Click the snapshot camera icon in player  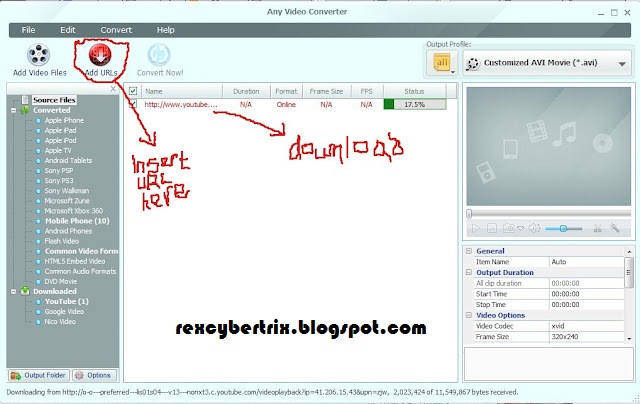pyautogui.click(x=508, y=229)
